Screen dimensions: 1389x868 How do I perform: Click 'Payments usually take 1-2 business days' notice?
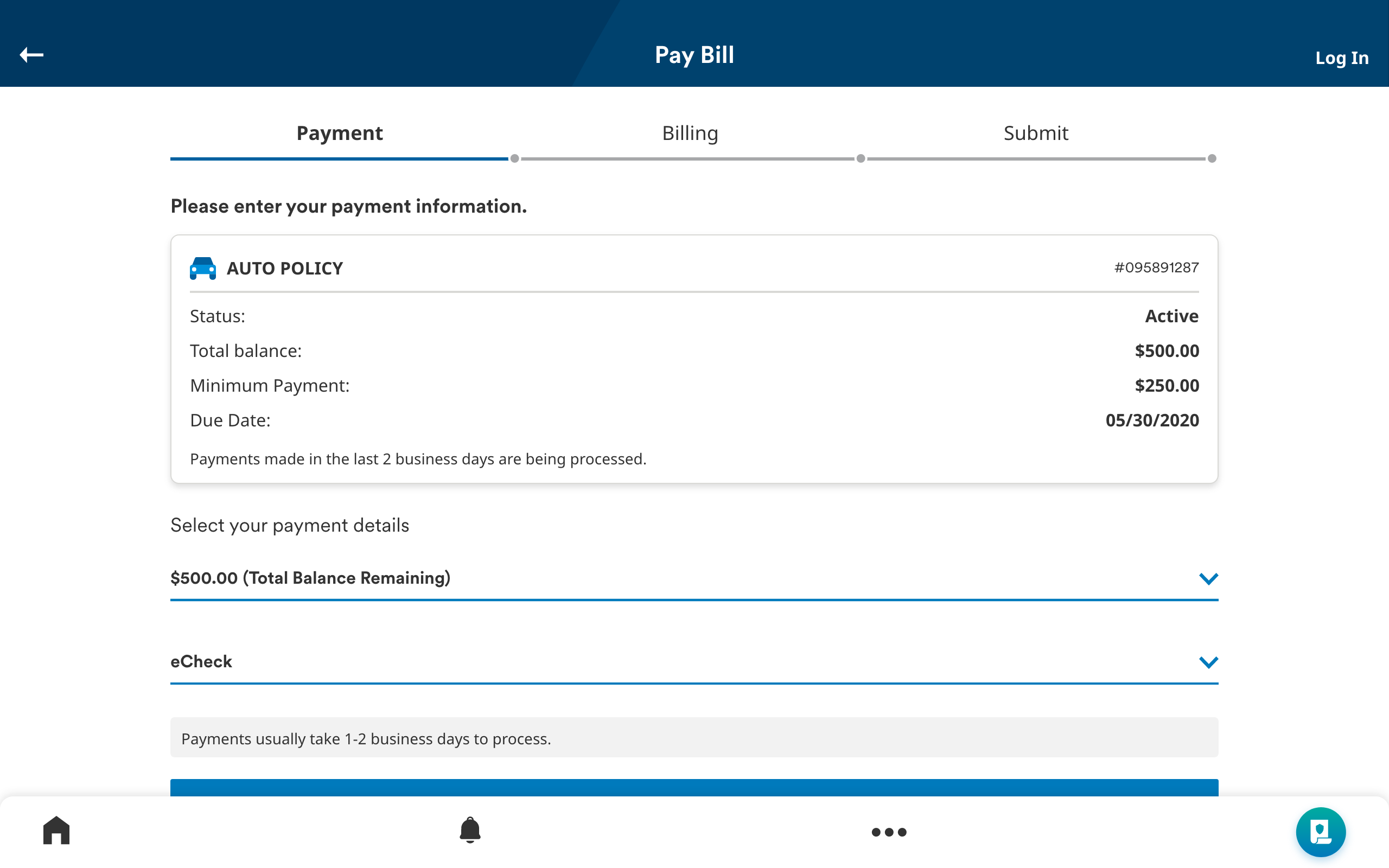pyautogui.click(x=694, y=738)
